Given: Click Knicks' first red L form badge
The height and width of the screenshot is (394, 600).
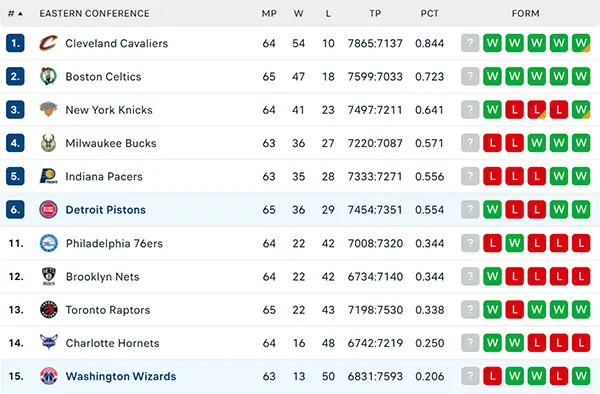Looking at the screenshot, I should coord(514,110).
